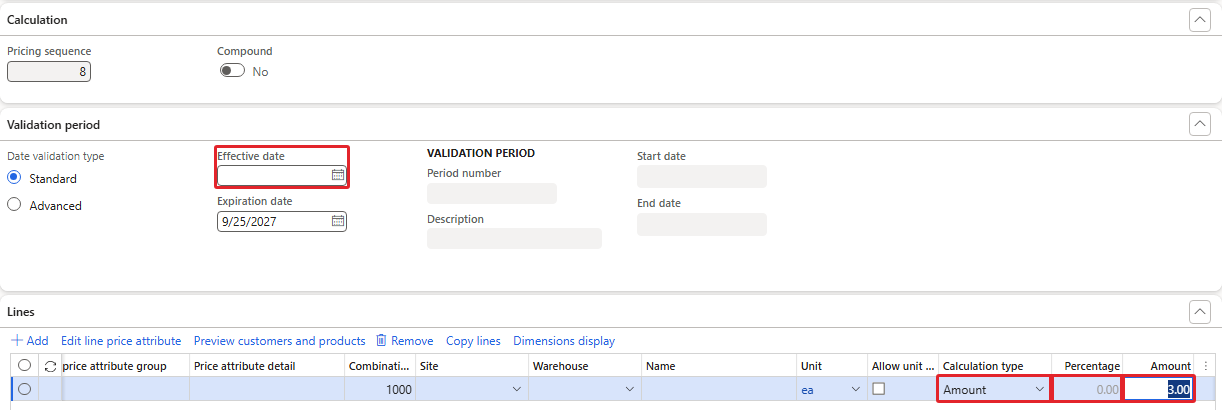Toggle select-all circle in grid header
This screenshot has width=1222, height=410.
[25, 366]
